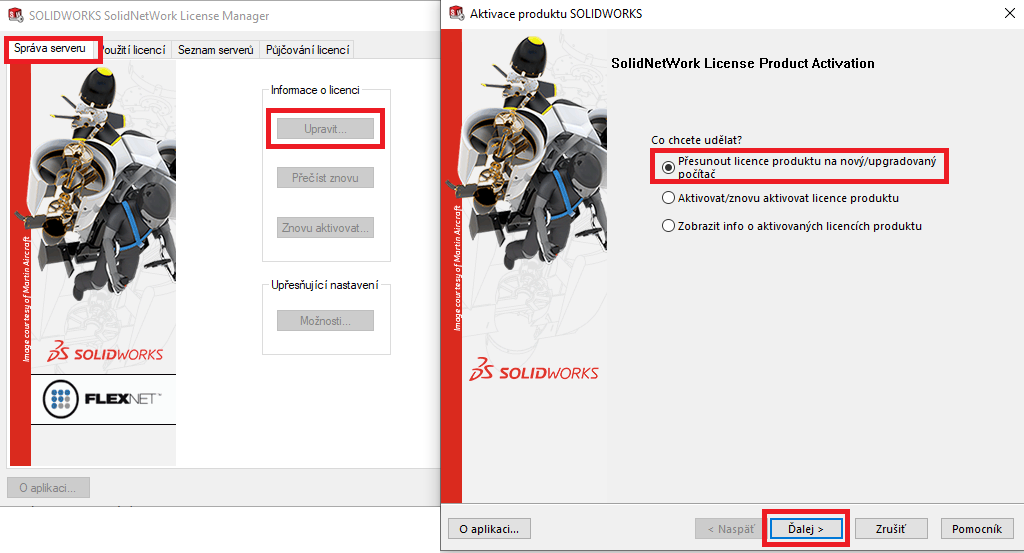The height and width of the screenshot is (553, 1024).
Task: Click O aplikaci... in License Manager window
Action: (x=48, y=488)
